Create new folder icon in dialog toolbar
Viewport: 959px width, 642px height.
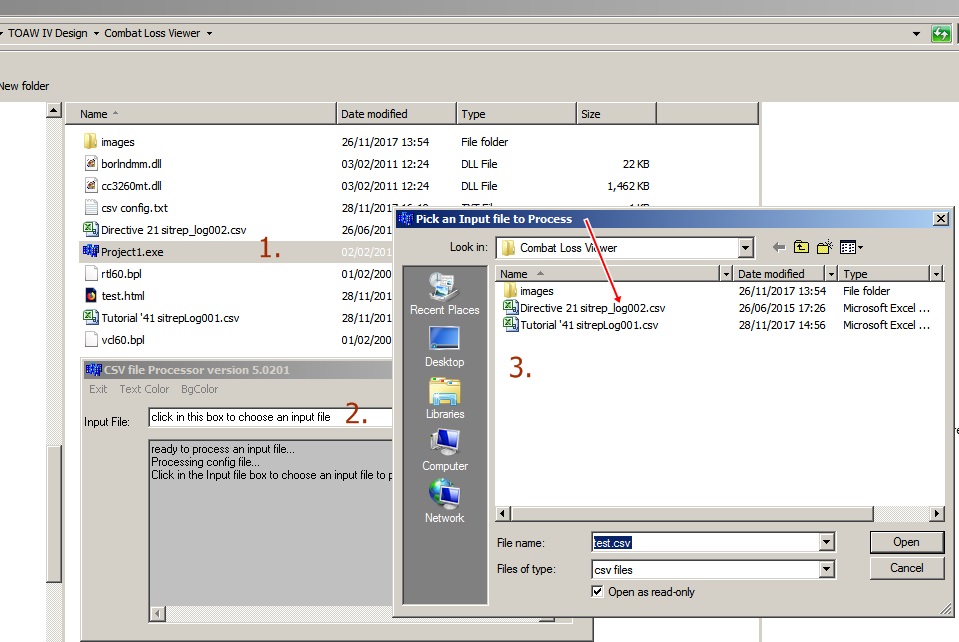click(x=824, y=248)
